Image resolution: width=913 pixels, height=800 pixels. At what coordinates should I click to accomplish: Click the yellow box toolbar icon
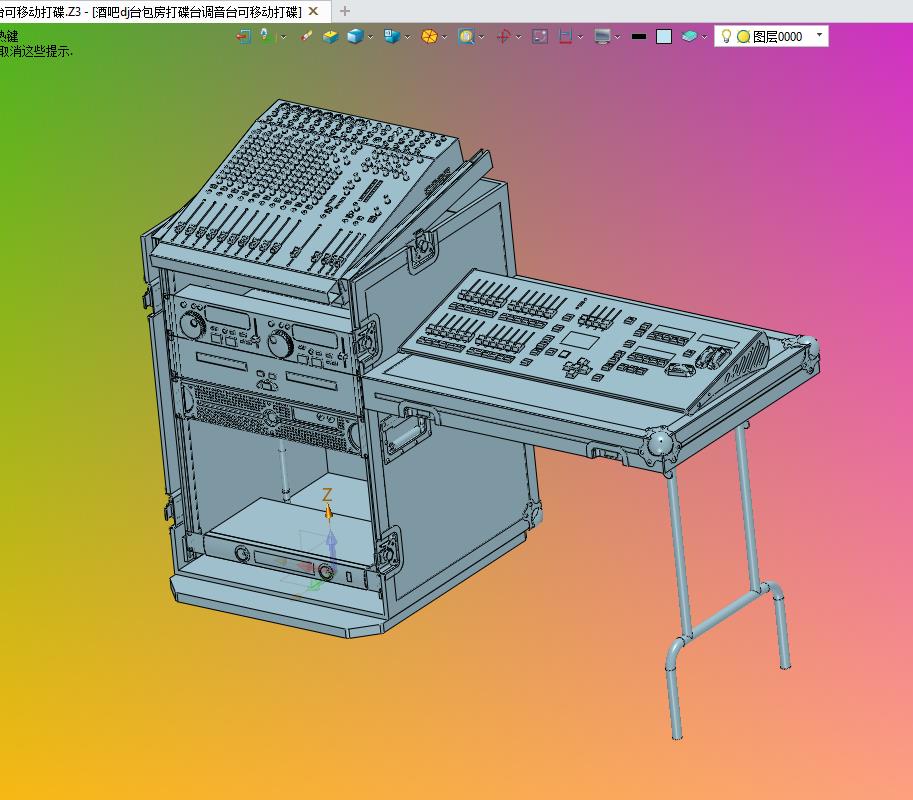click(330, 36)
